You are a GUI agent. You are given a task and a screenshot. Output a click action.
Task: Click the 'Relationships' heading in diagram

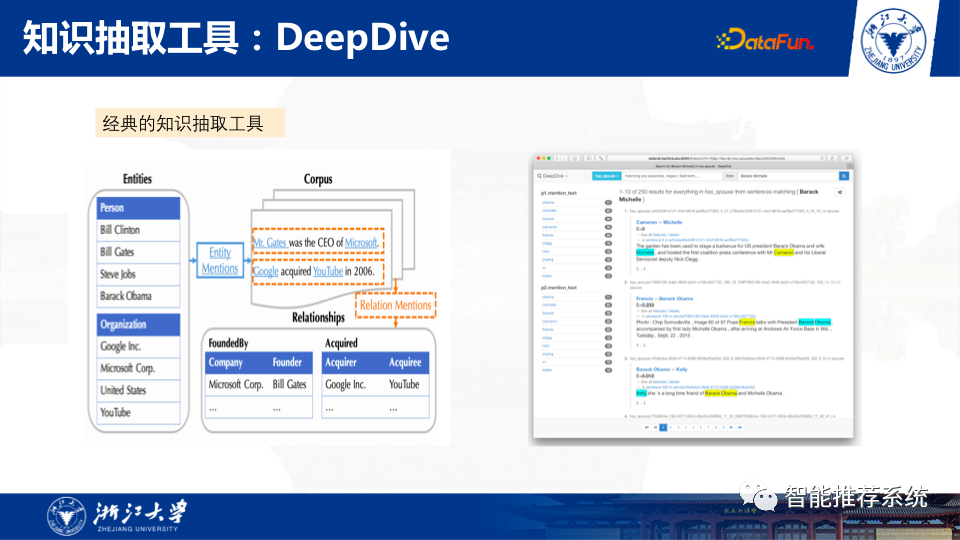click(318, 318)
